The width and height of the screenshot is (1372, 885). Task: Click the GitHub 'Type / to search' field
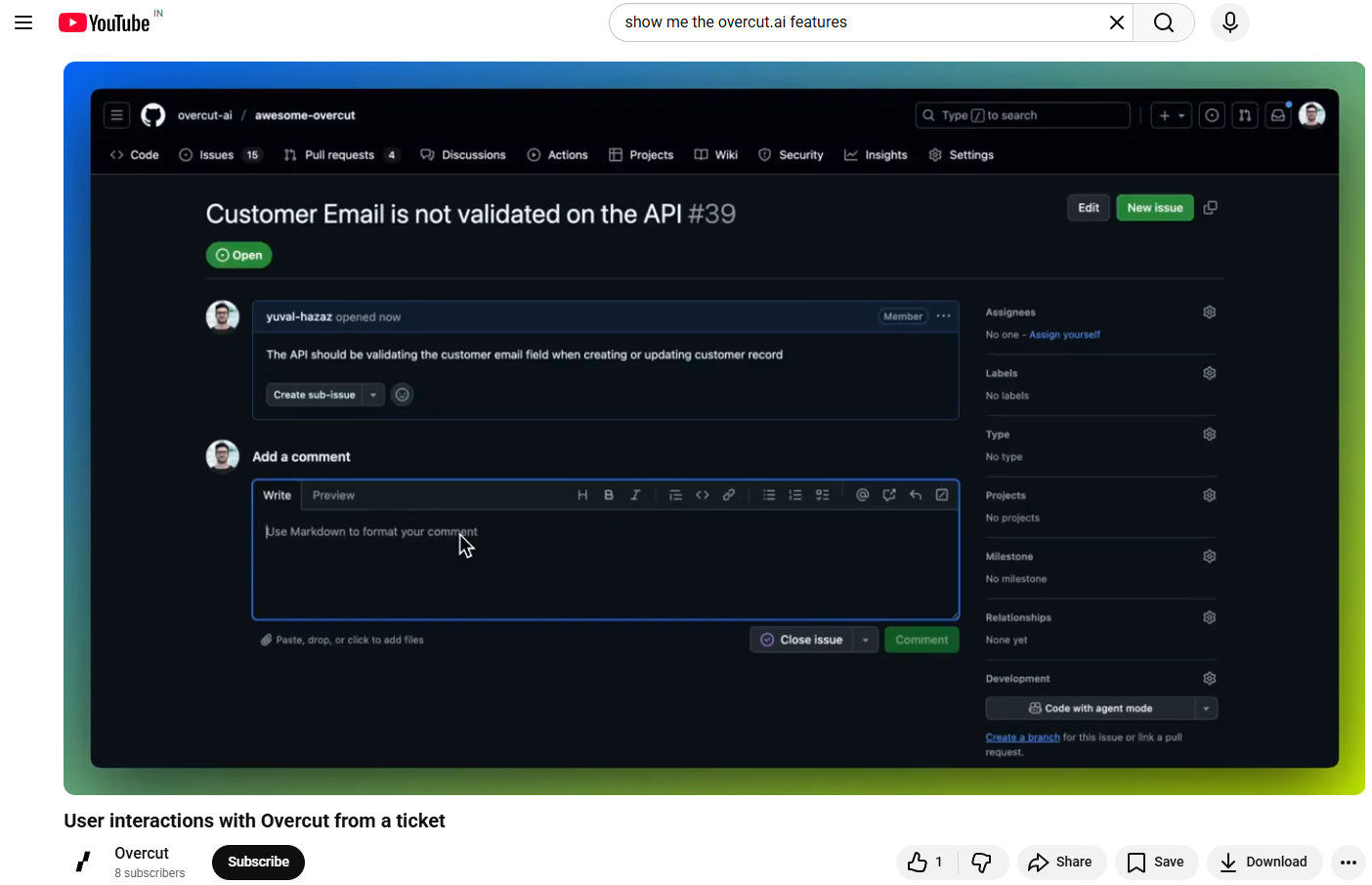click(1022, 115)
